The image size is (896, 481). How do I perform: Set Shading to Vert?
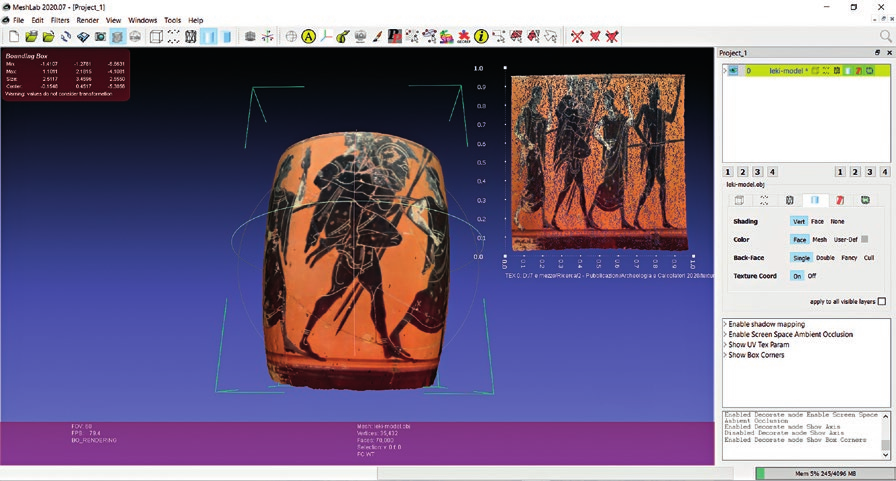click(799, 221)
